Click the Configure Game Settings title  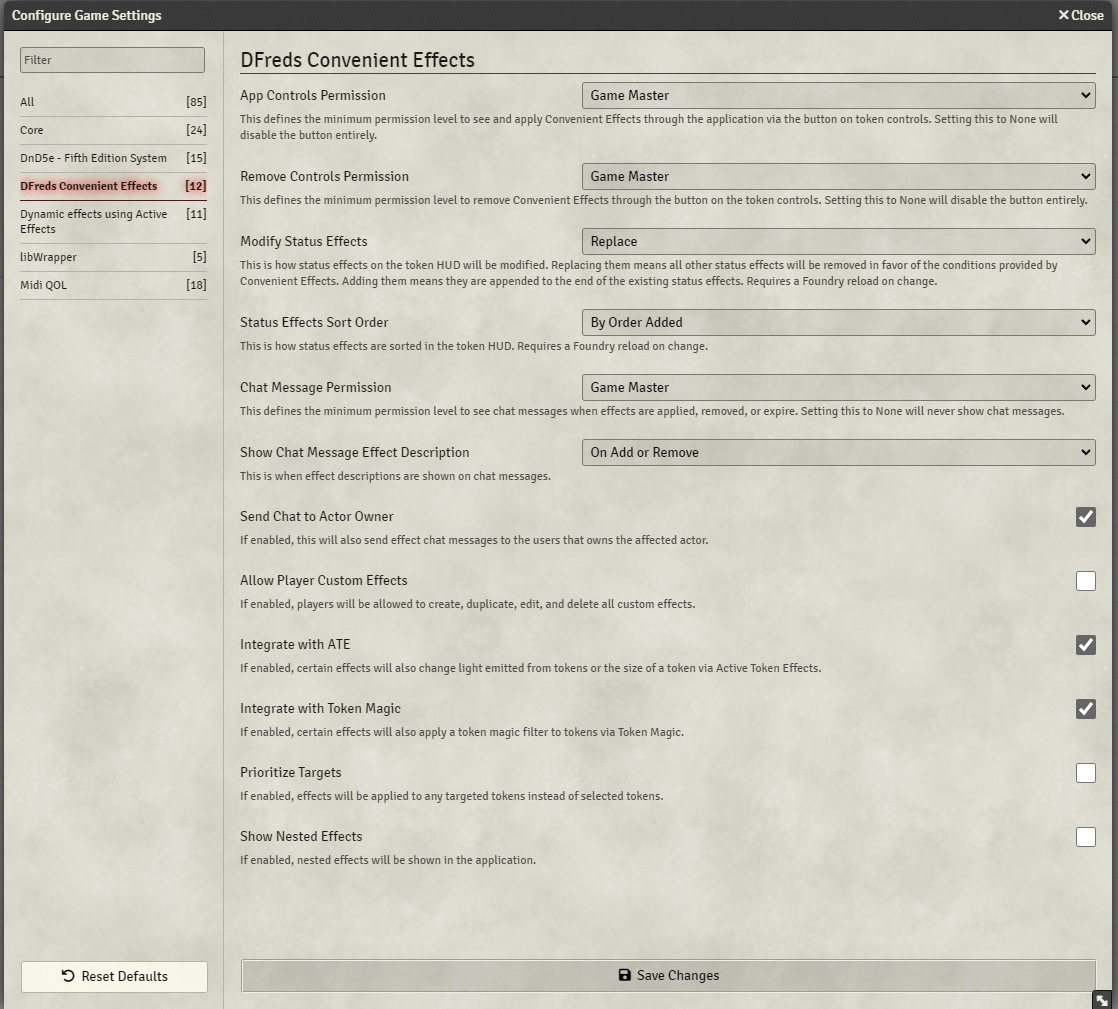pos(86,15)
